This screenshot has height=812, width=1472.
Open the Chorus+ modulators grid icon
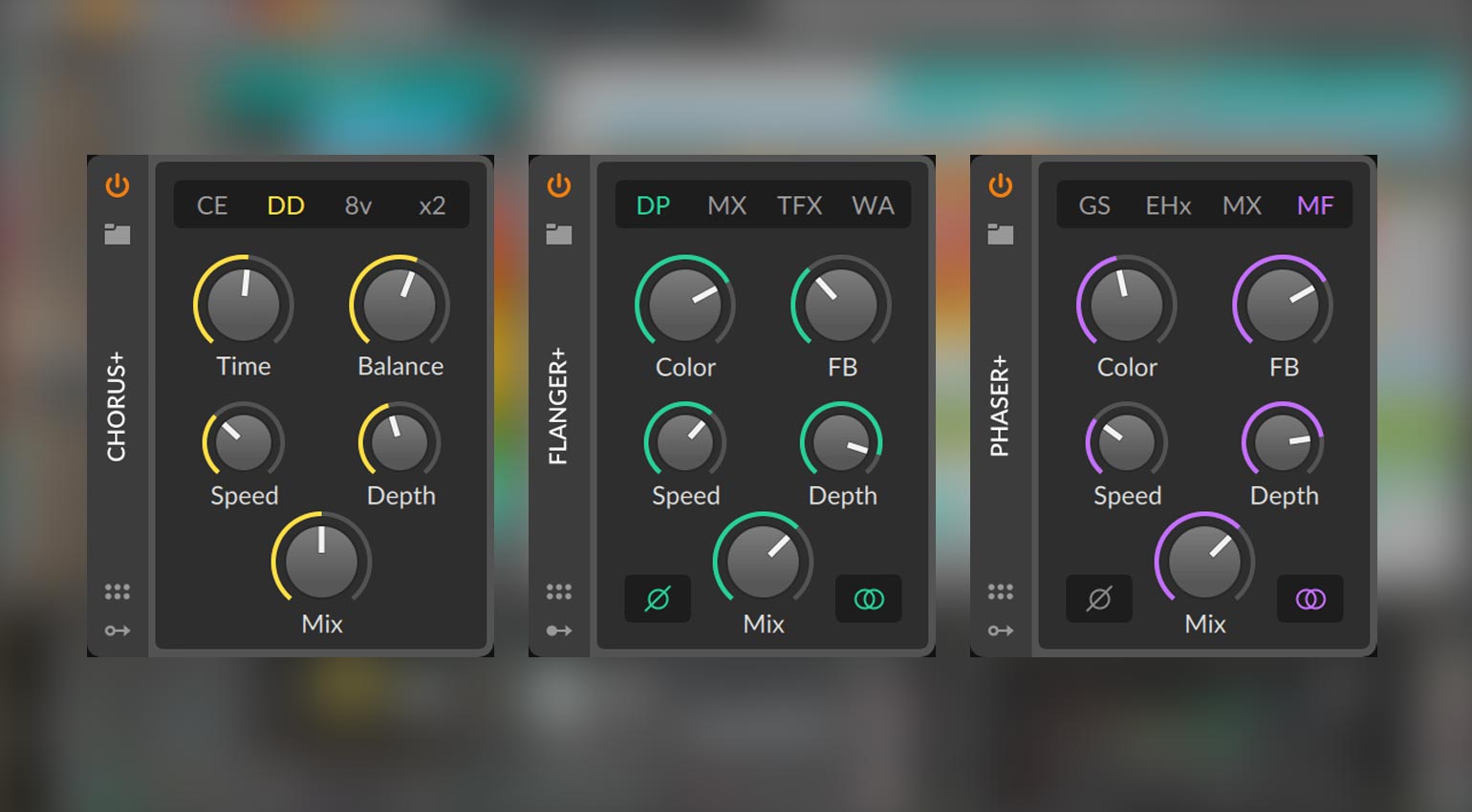(x=118, y=592)
